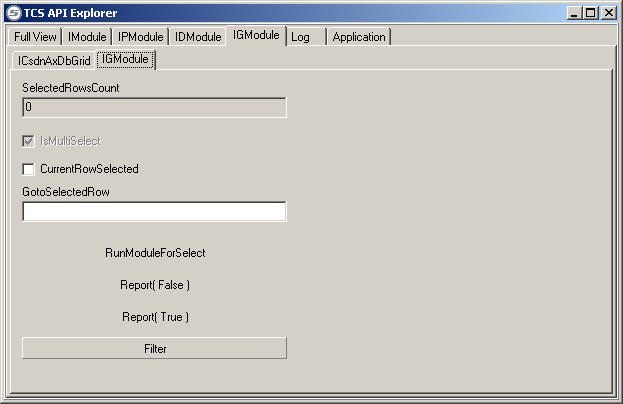Select the top-level IGModule tab
623x404 pixels.
256,36
